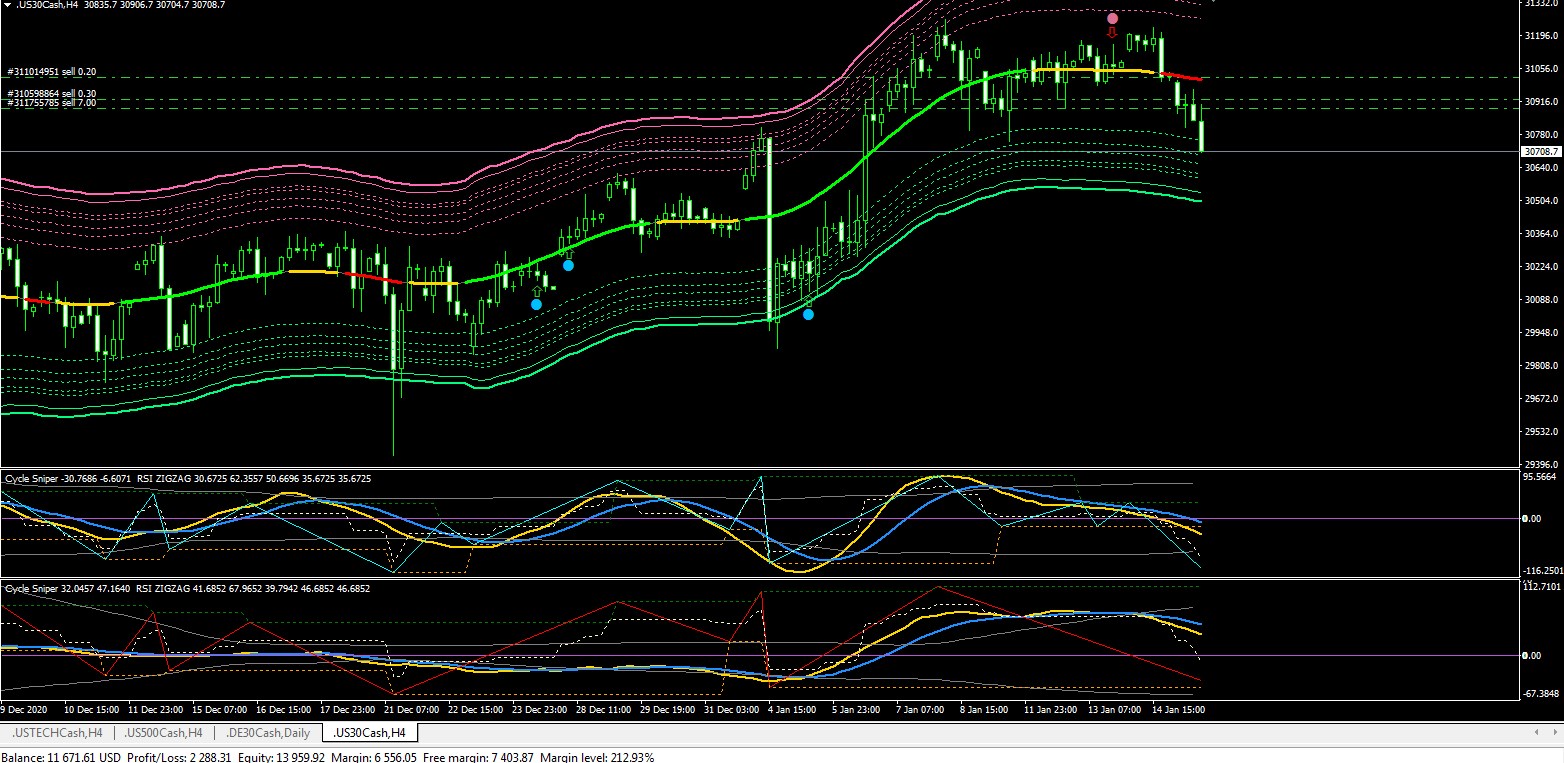The height and width of the screenshot is (763, 1564).
Task: Click the 30916.0 price axis label
Action: point(1540,102)
